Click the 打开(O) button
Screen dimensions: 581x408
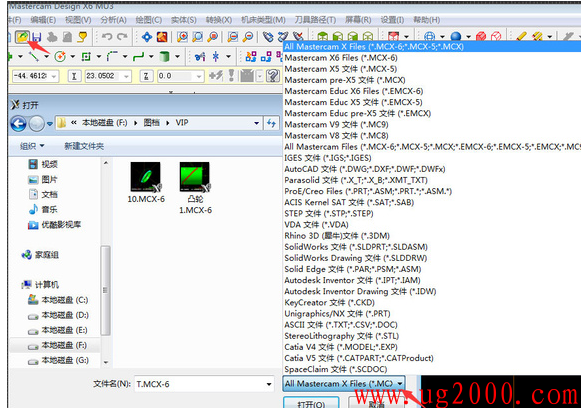(311, 403)
